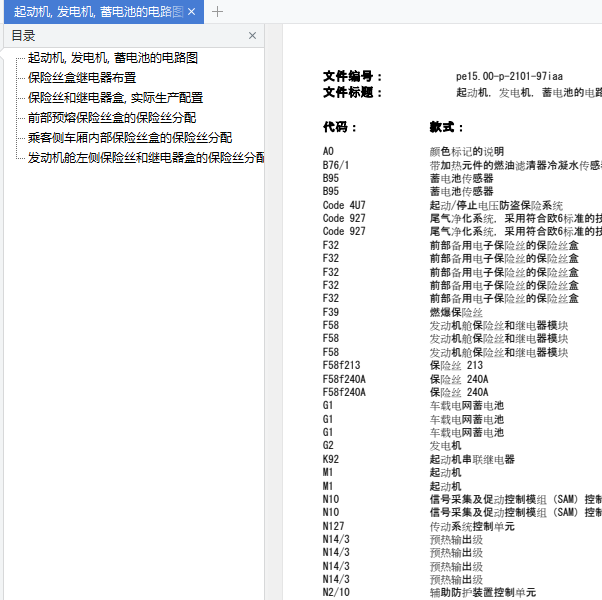Click code K92 in the list
602x600 pixels.
pos(331,459)
